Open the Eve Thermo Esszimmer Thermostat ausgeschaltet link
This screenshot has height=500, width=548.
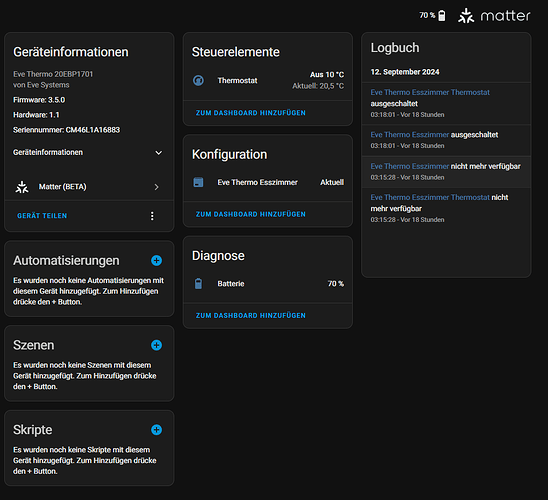(x=430, y=92)
